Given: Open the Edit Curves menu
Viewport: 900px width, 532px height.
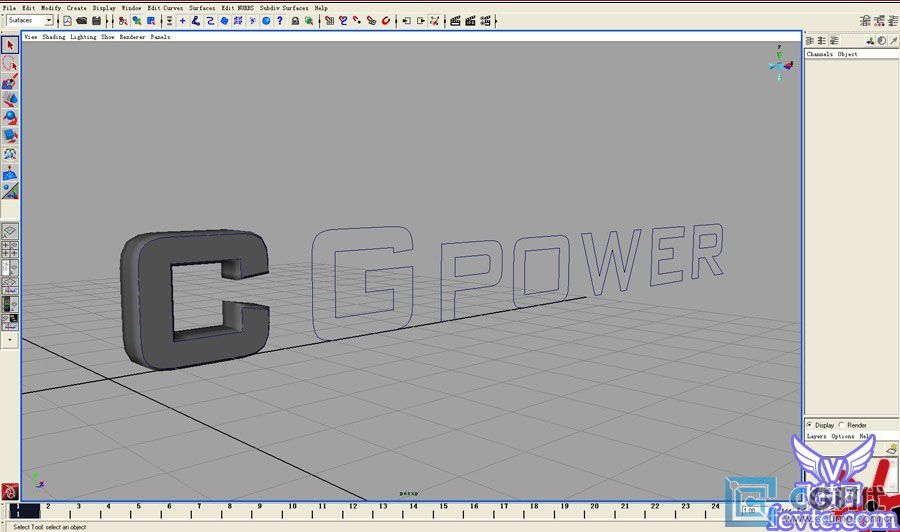Looking at the screenshot, I should pyautogui.click(x=165, y=8).
